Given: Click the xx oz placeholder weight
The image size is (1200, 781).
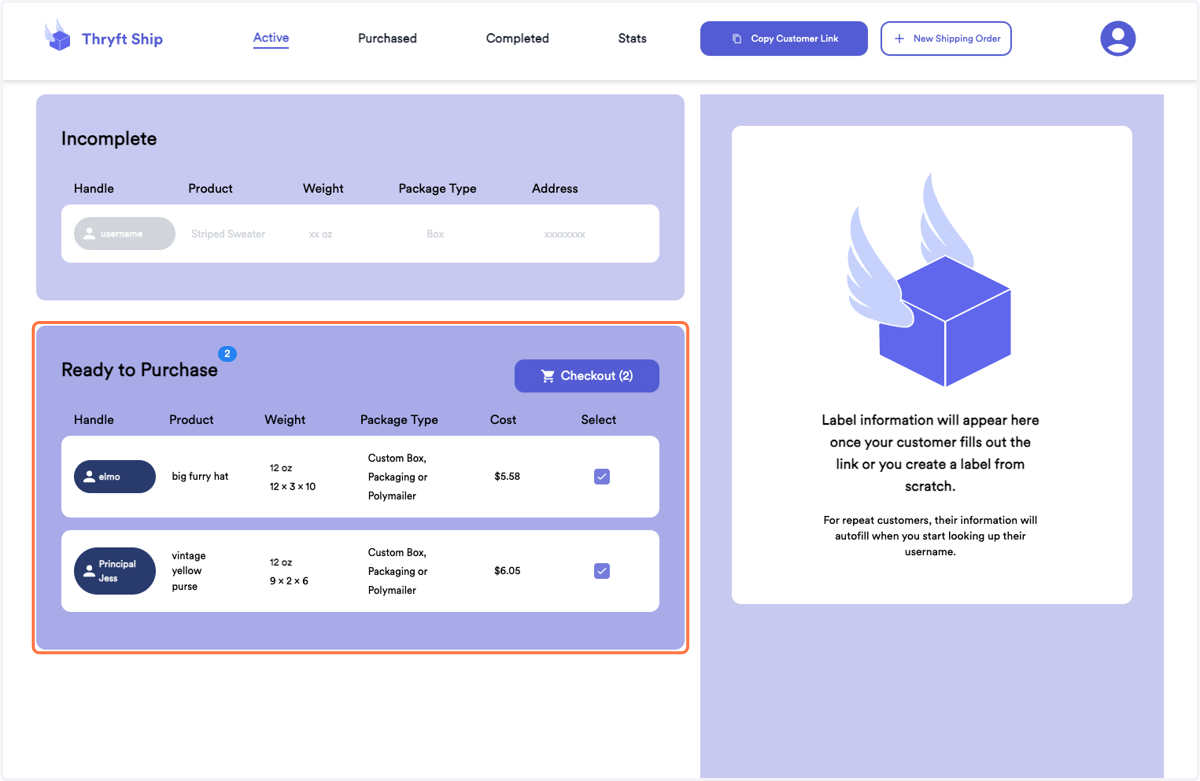Looking at the screenshot, I should (320, 234).
